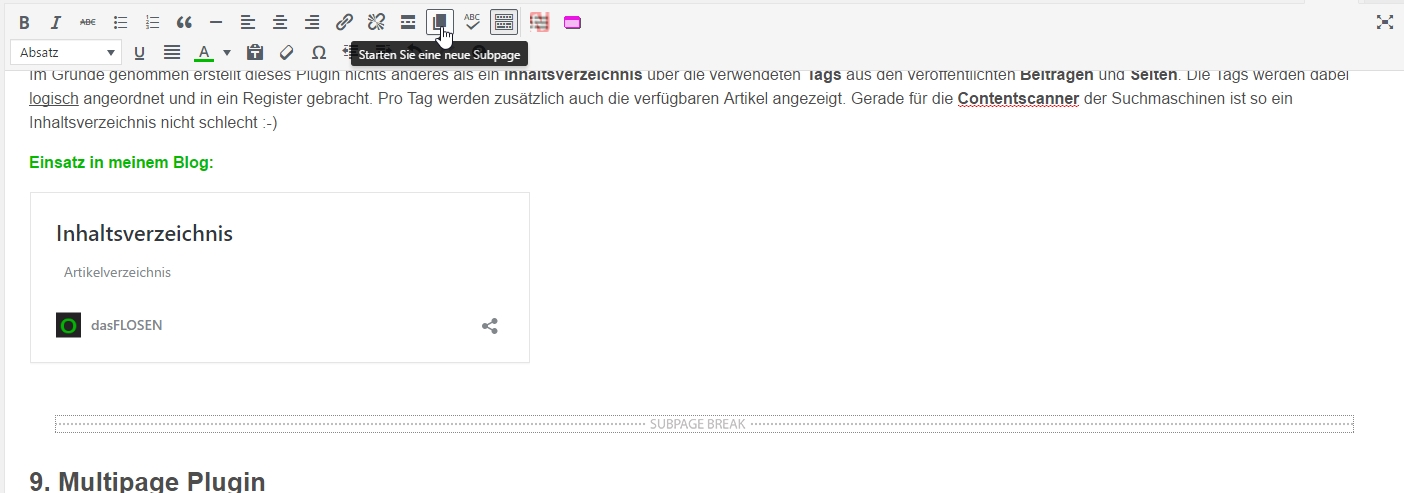Insert a blockquote
This screenshot has height=493, width=1404.
click(x=184, y=22)
